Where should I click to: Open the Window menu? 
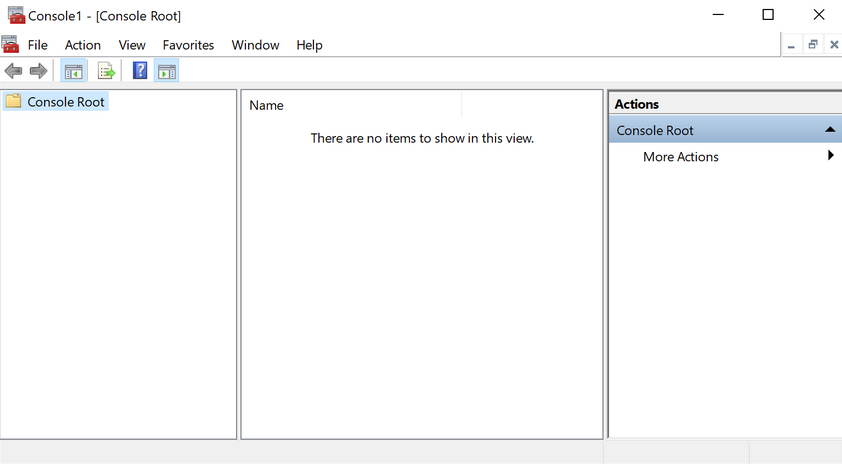pyautogui.click(x=255, y=45)
